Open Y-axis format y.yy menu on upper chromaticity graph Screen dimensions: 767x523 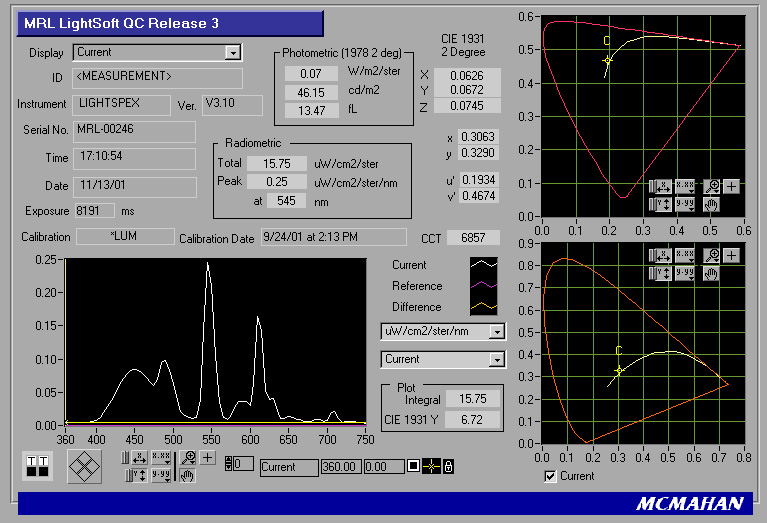point(685,204)
